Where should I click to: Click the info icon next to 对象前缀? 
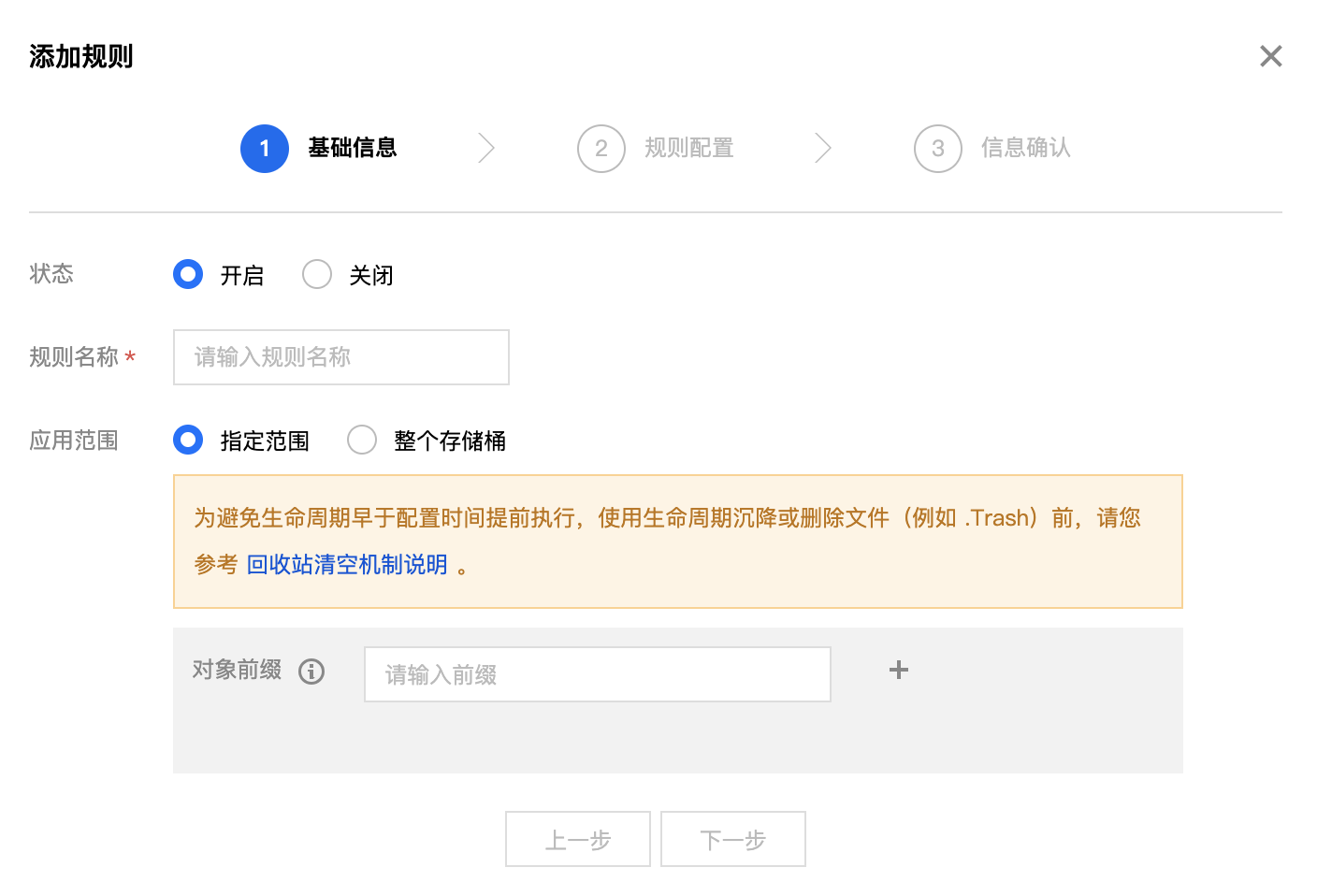(x=311, y=672)
